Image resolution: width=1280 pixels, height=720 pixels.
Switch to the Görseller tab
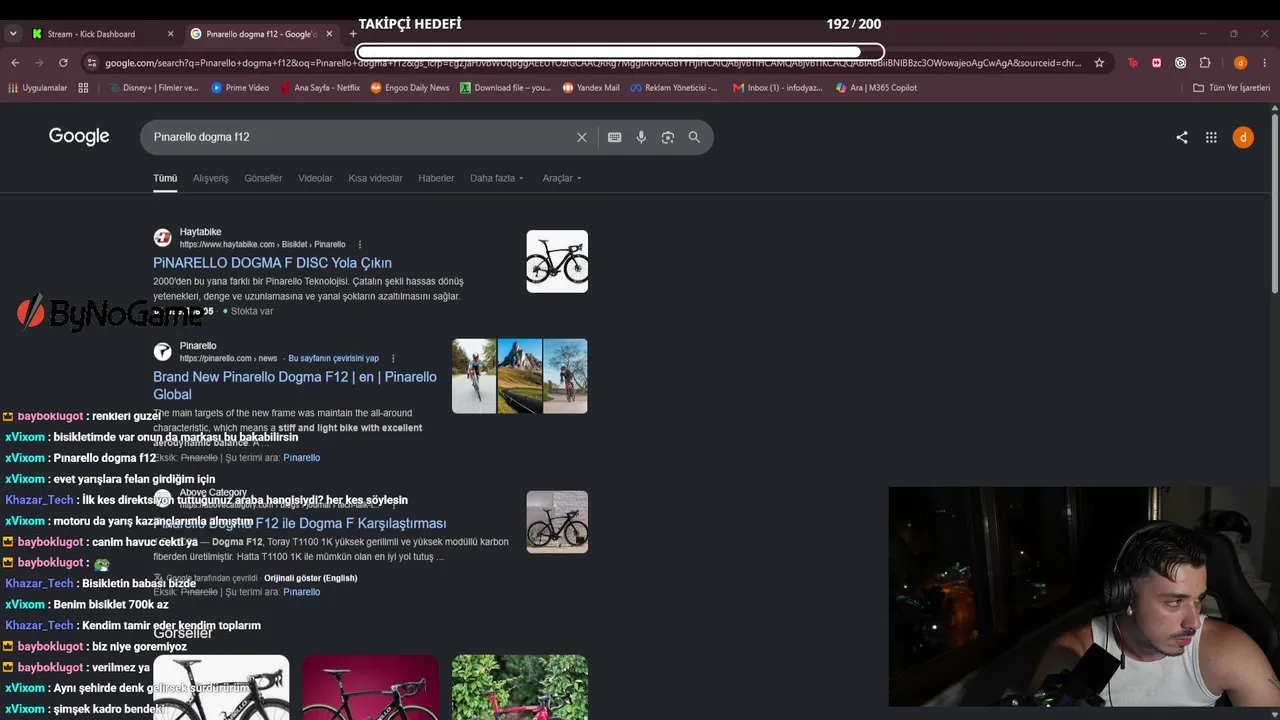(263, 178)
